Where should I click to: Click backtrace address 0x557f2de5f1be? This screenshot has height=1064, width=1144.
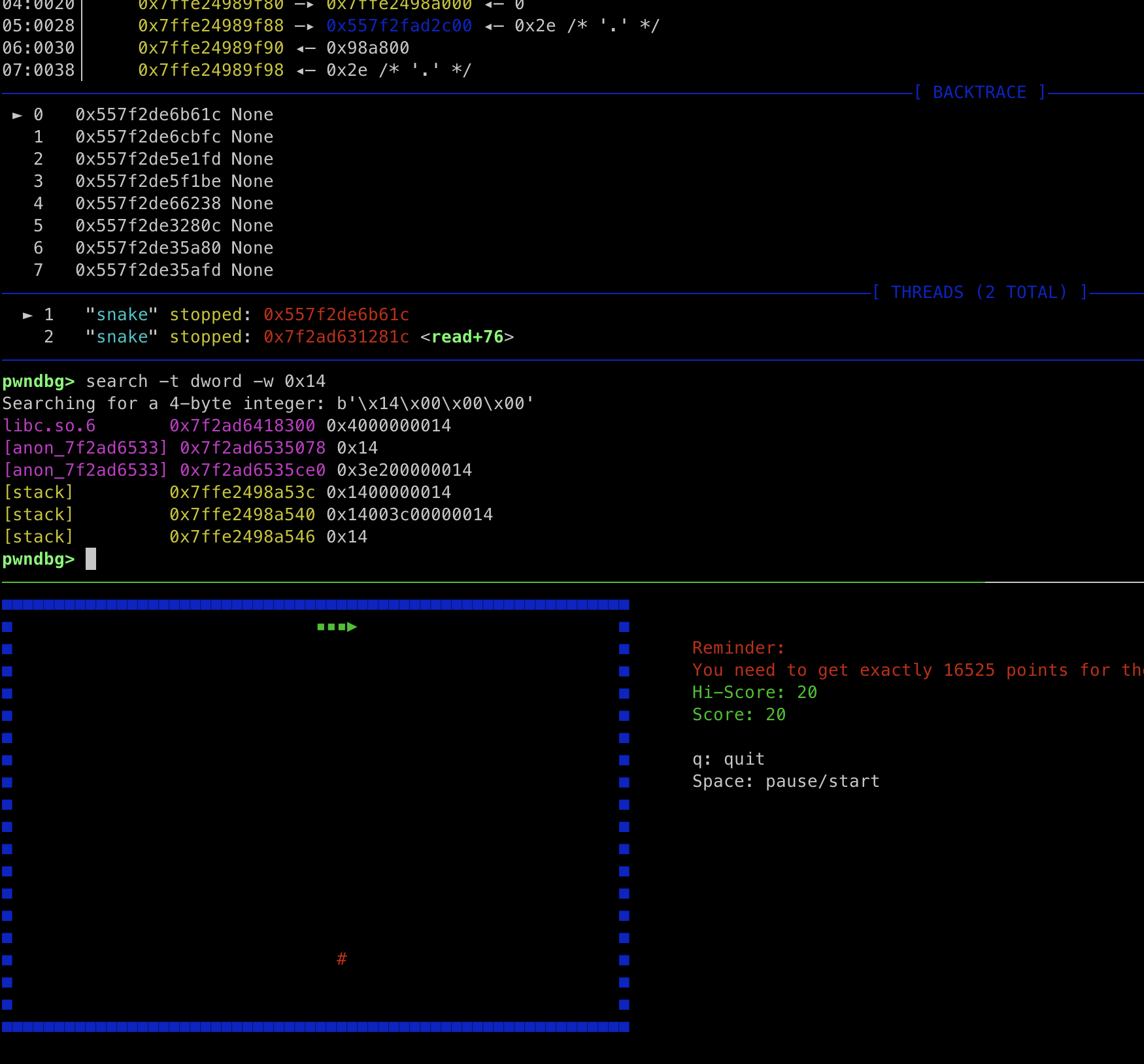(x=148, y=181)
